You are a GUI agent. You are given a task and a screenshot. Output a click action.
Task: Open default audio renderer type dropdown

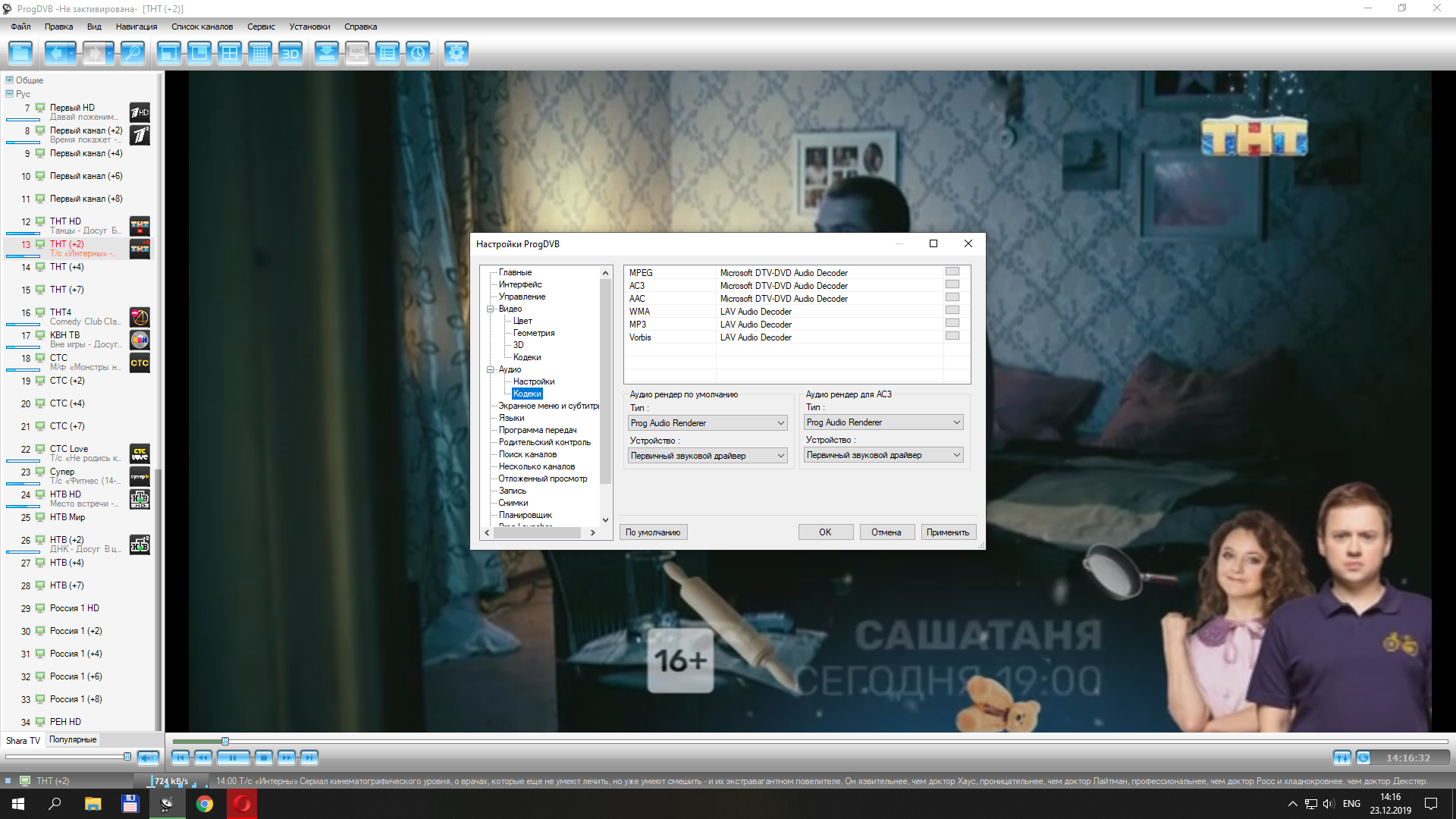coord(708,423)
